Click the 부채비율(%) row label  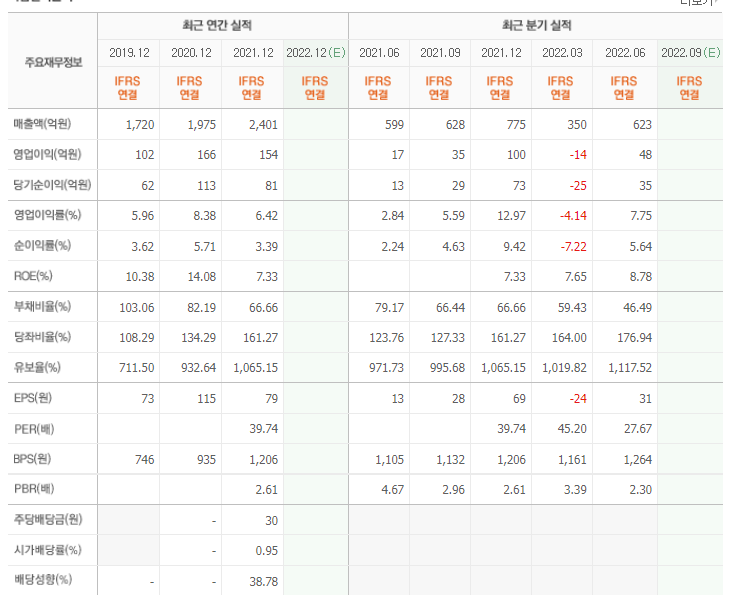click(42, 307)
